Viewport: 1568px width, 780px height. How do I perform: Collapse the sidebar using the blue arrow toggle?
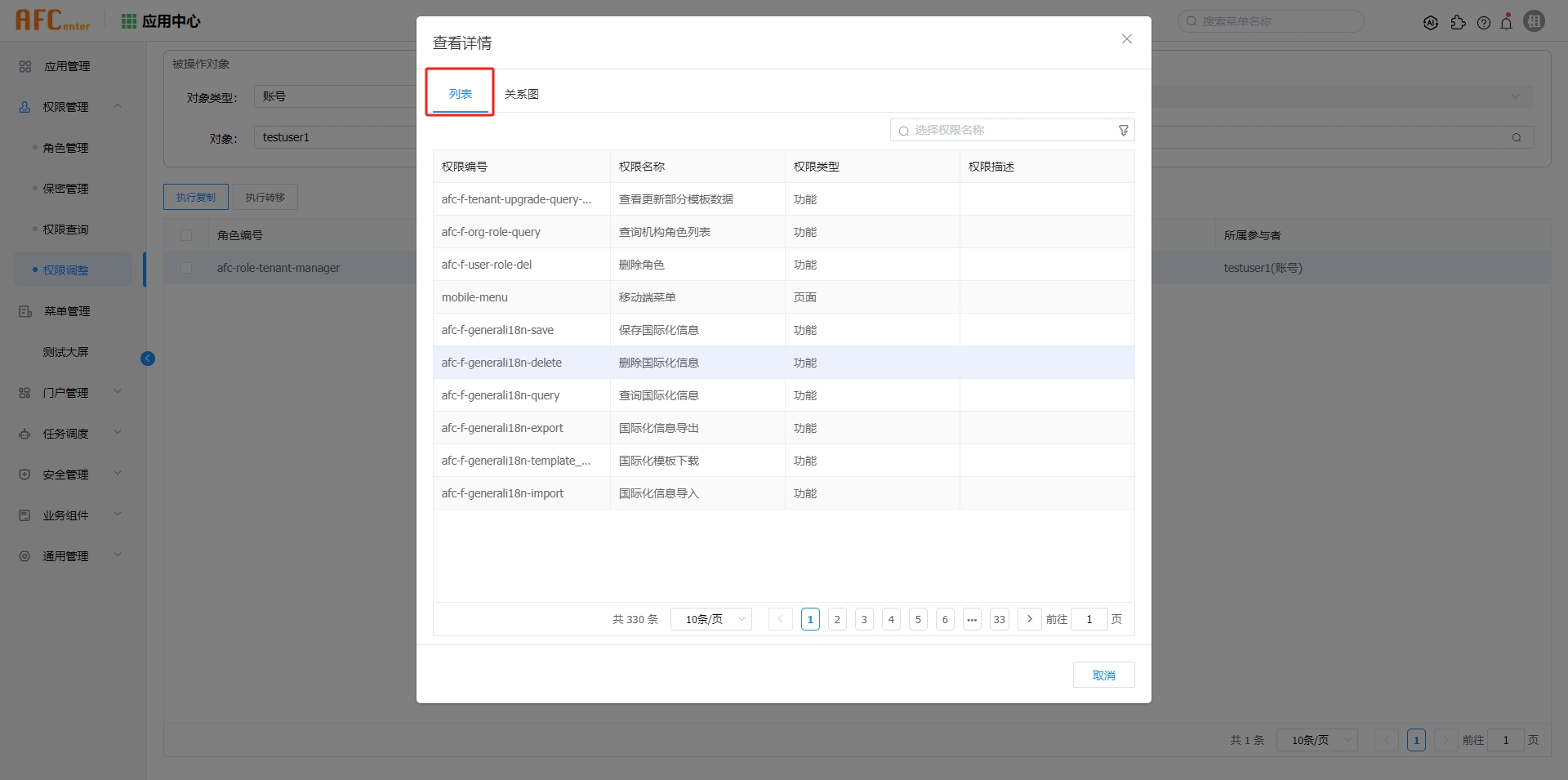click(148, 359)
